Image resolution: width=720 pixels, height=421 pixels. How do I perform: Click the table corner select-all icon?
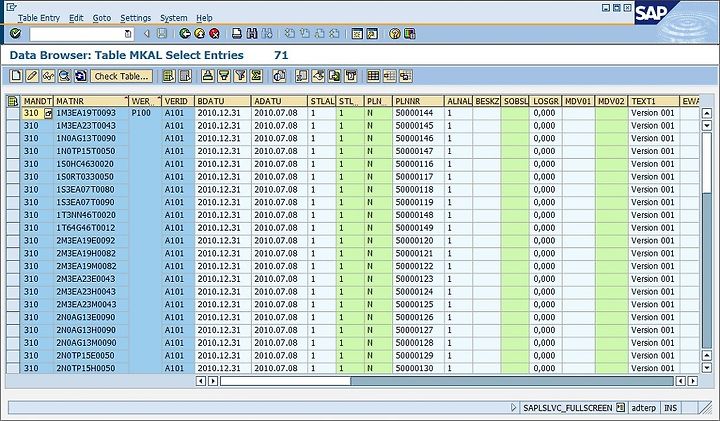click(13, 101)
